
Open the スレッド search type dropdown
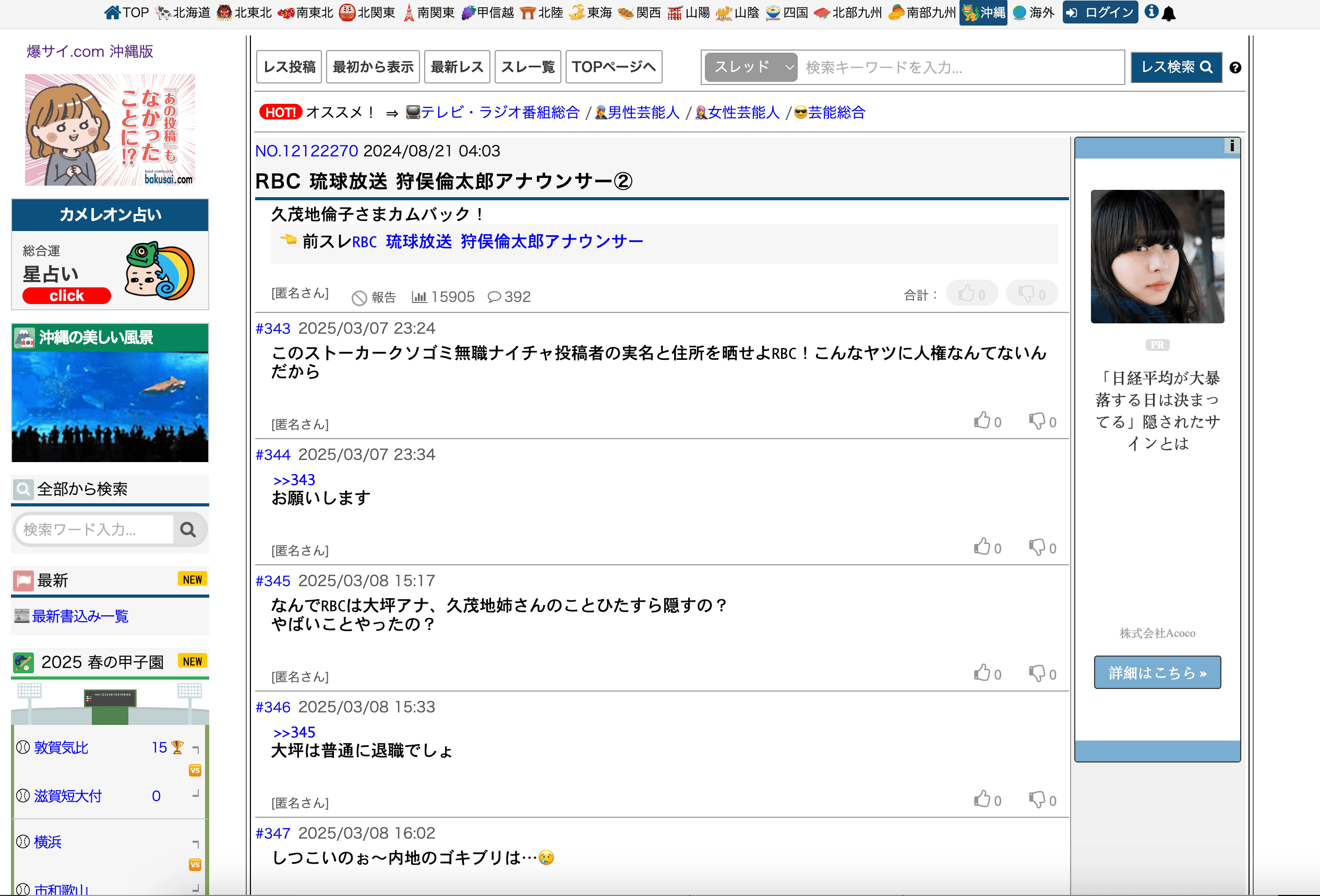(x=751, y=68)
